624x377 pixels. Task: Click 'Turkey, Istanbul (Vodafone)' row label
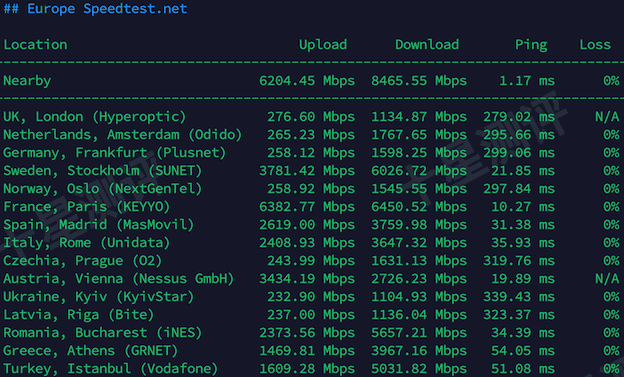[111, 369]
